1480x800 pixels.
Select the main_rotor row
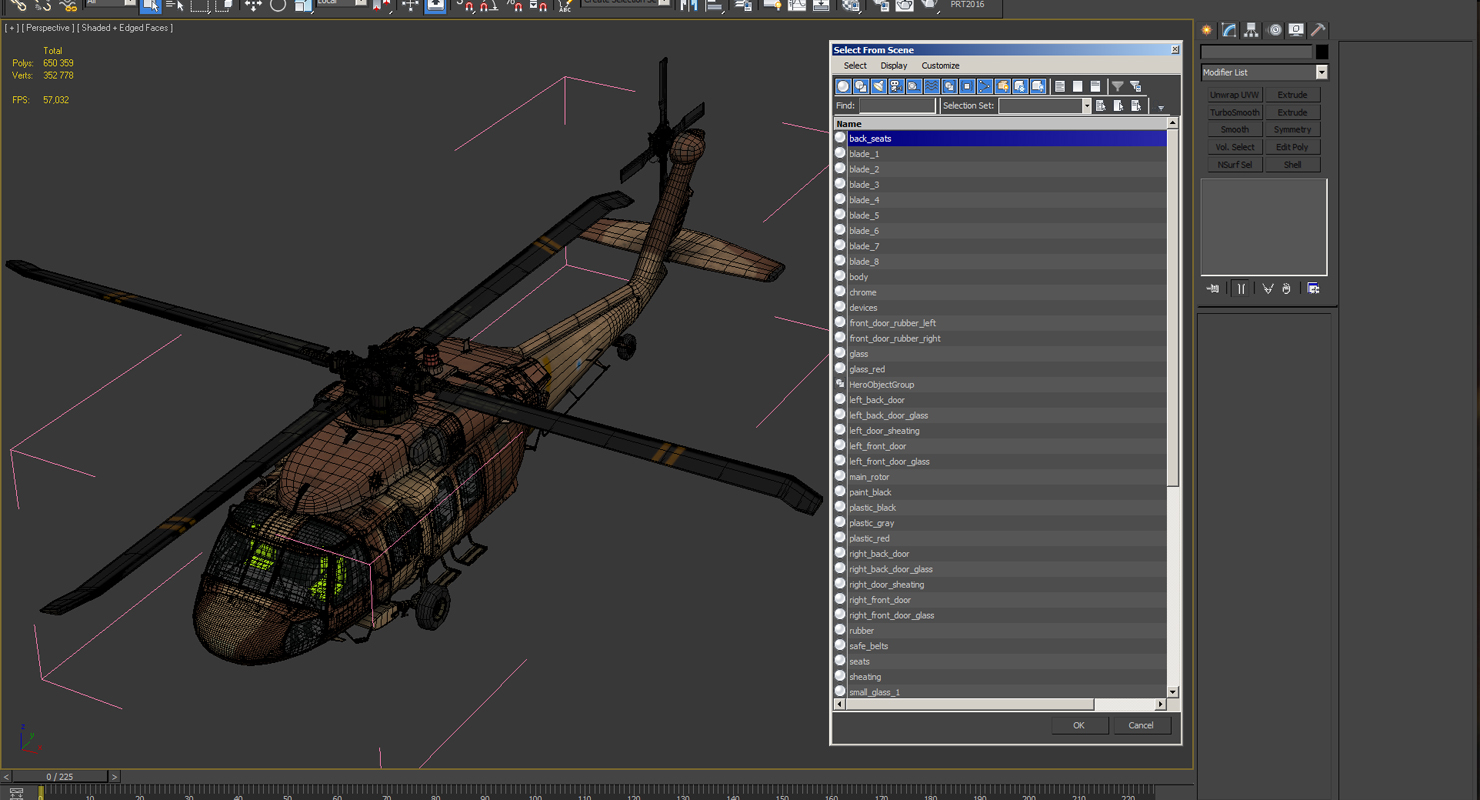(x=1000, y=477)
